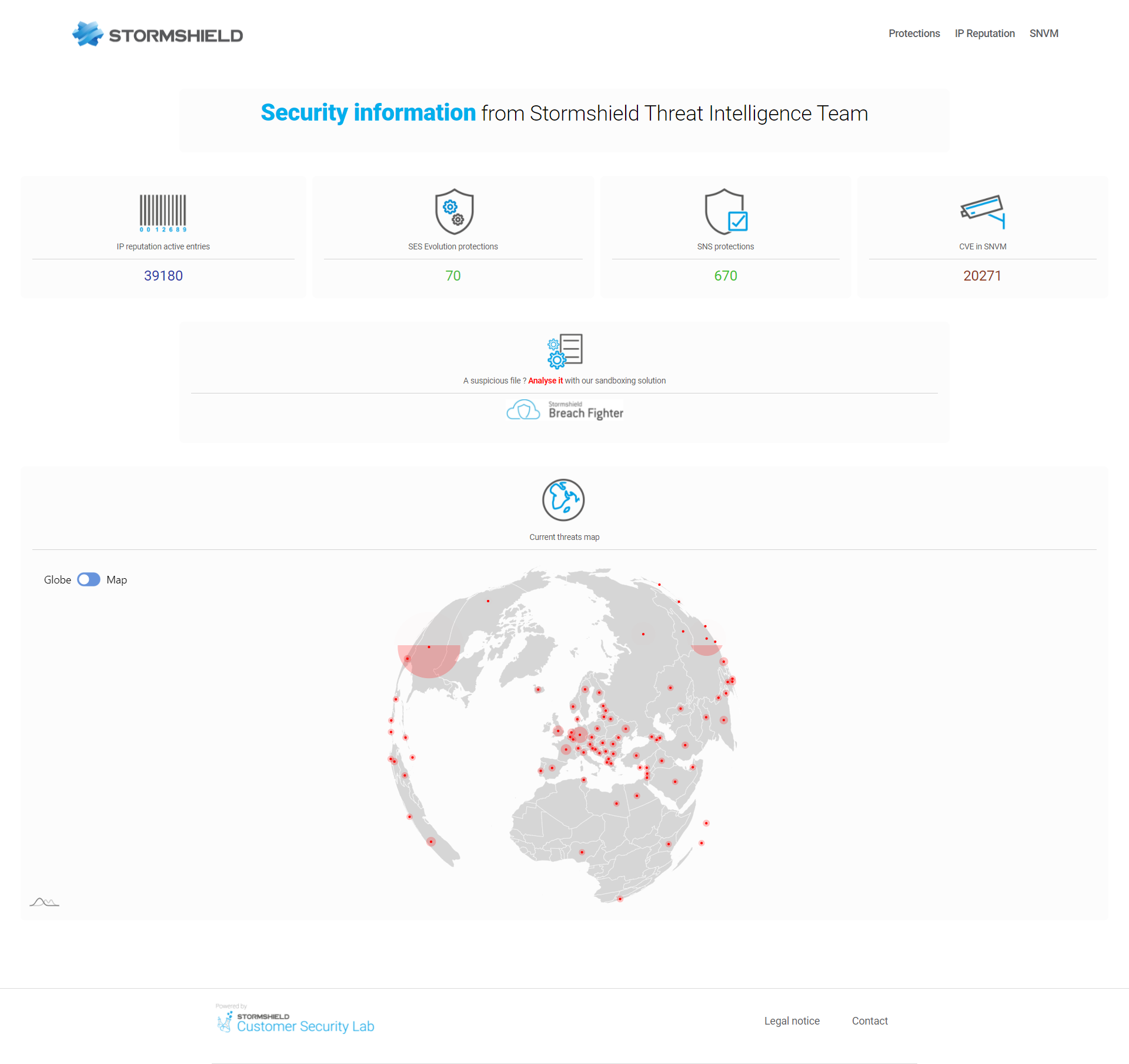Image resolution: width=1129 pixels, height=1064 pixels.
Task: Click the Current threats map globe icon
Action: 563,500
